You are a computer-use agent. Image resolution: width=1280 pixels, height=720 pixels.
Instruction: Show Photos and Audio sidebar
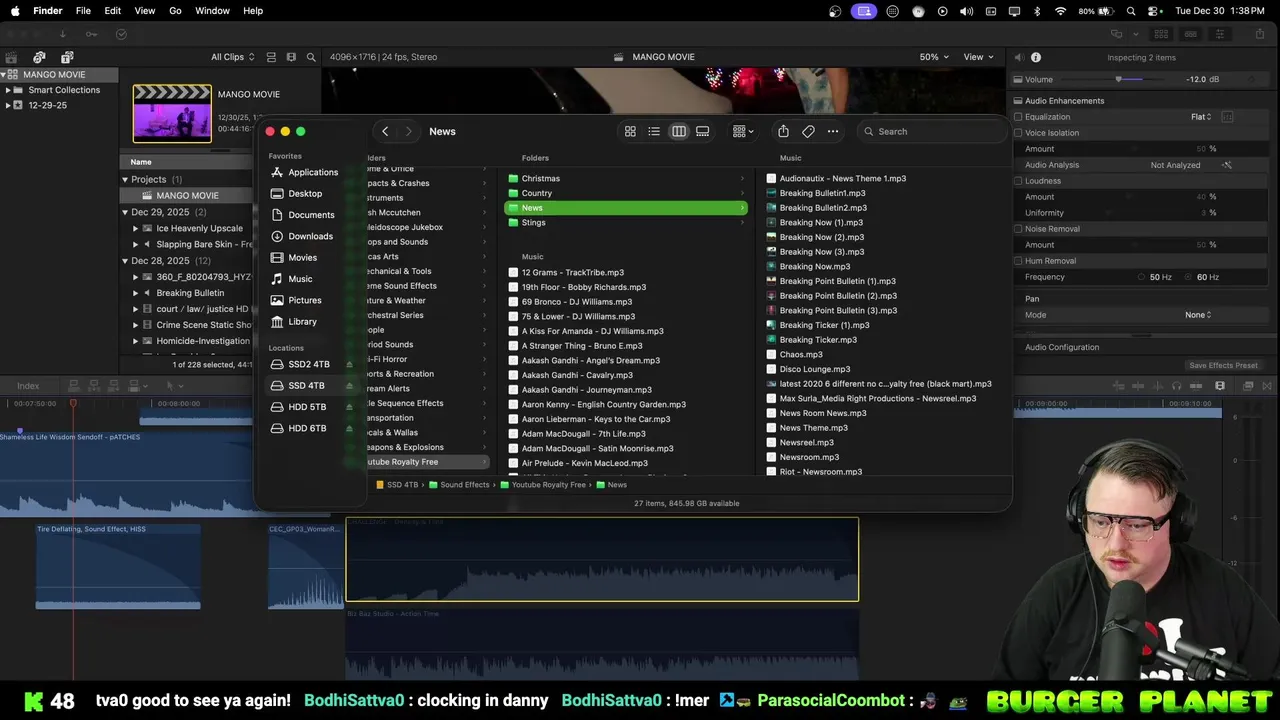pos(39,57)
